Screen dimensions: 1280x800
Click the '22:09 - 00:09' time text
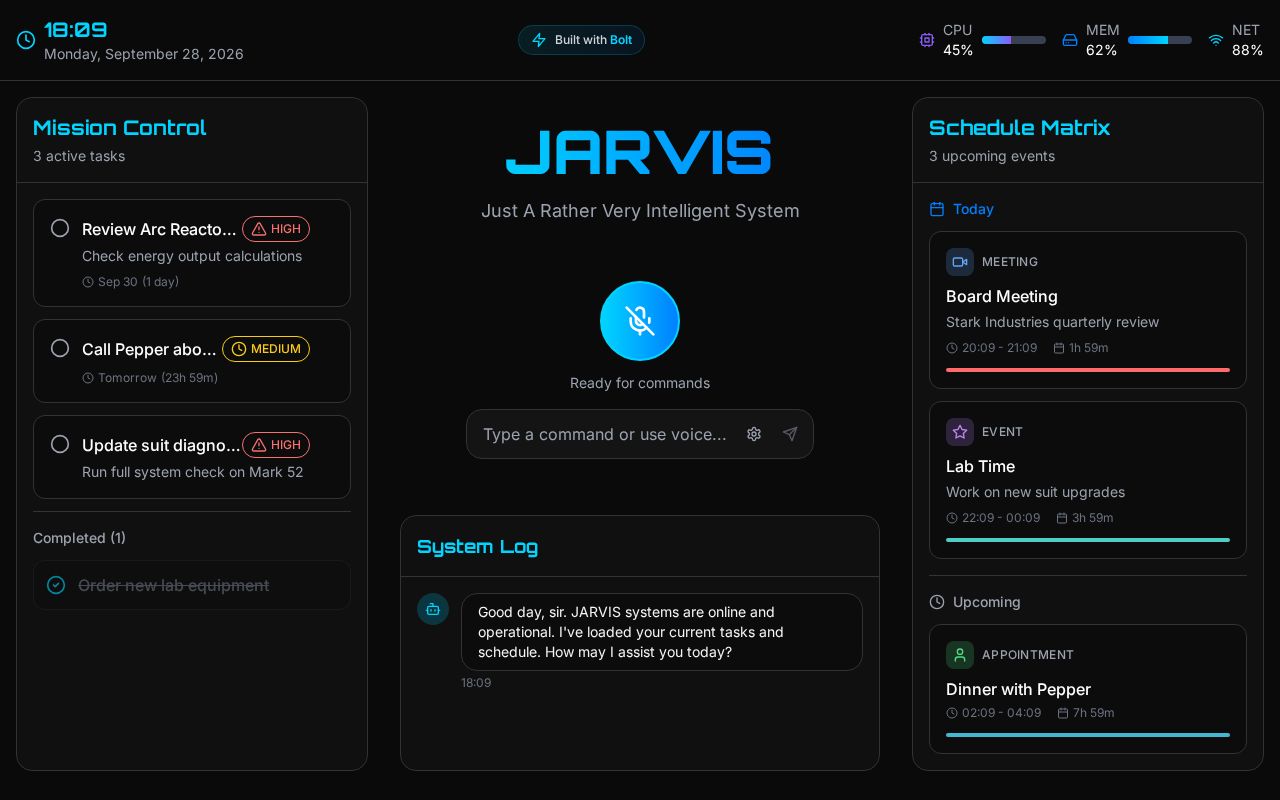(1001, 518)
